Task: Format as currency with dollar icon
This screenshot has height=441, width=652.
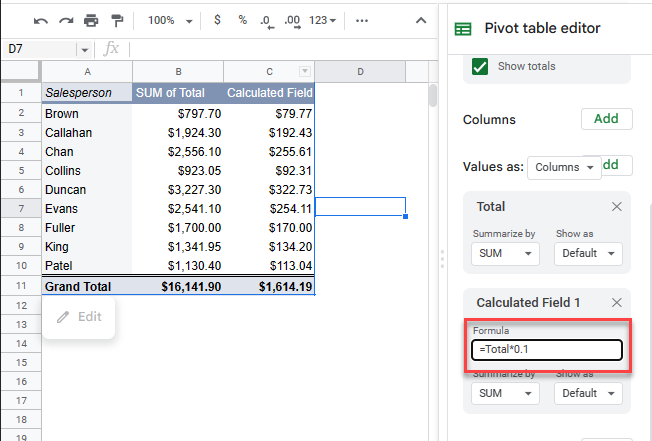Action: tap(218, 20)
